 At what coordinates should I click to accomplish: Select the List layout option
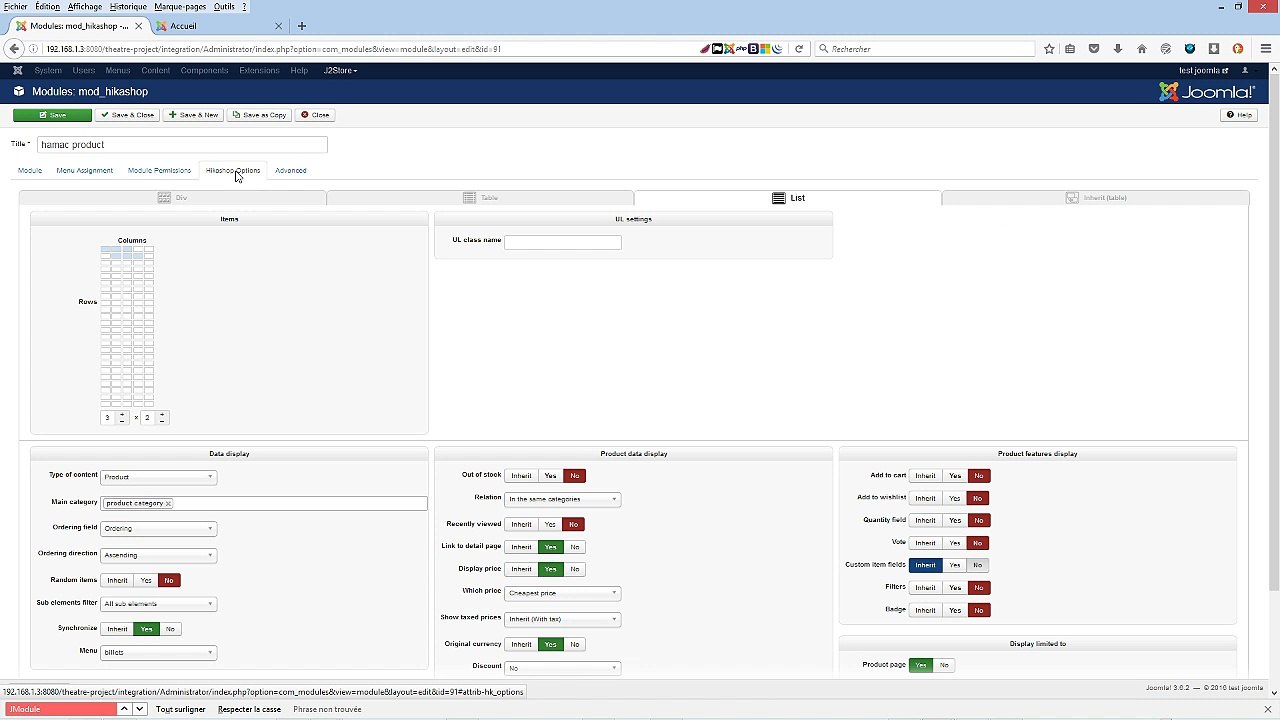[x=788, y=198]
